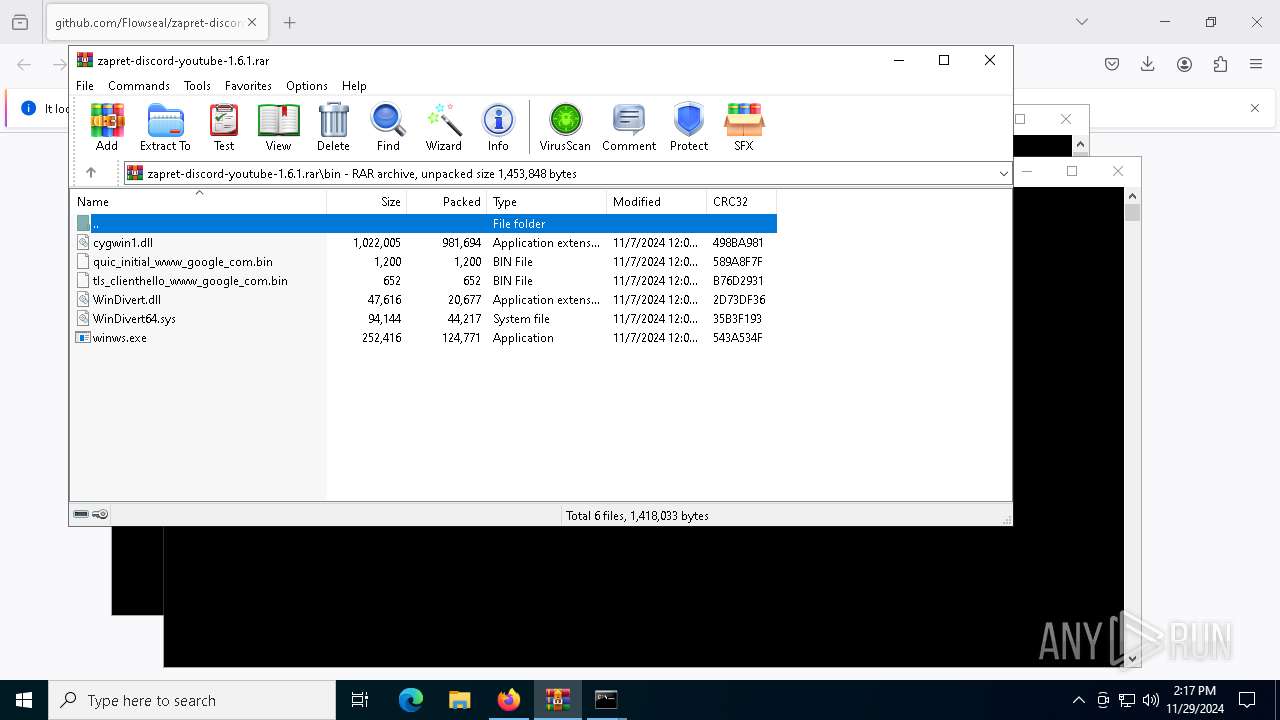Close the github.com browser tab
The image size is (1280, 720).
[252, 22]
